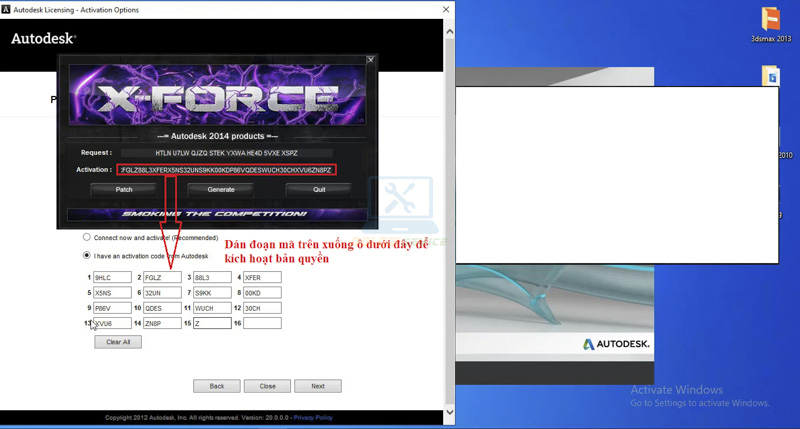Image resolution: width=800 pixels, height=429 pixels.
Task: Open the 3dsmax 2013 desktop folder
Action: click(x=771, y=20)
